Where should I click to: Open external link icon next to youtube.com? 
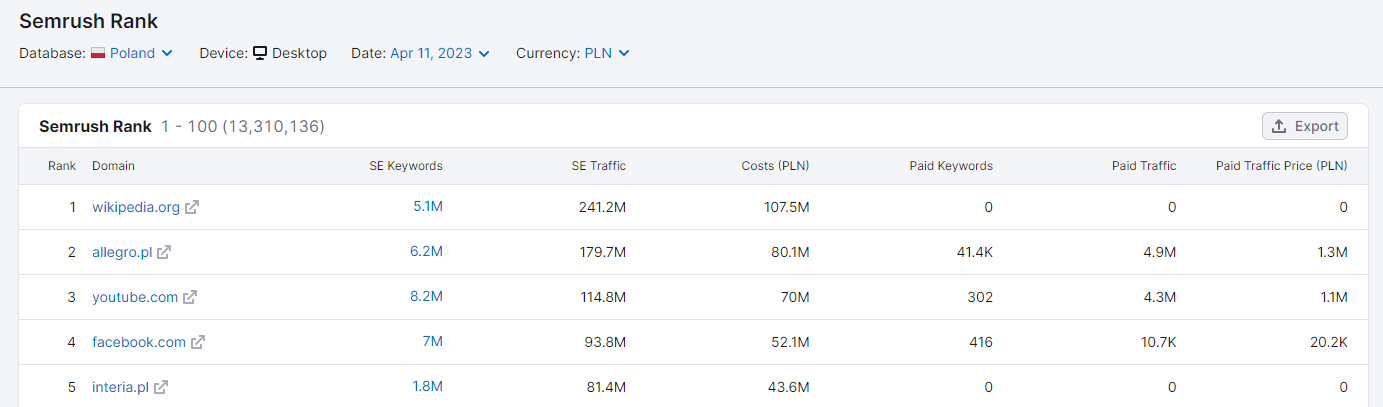pyautogui.click(x=190, y=297)
